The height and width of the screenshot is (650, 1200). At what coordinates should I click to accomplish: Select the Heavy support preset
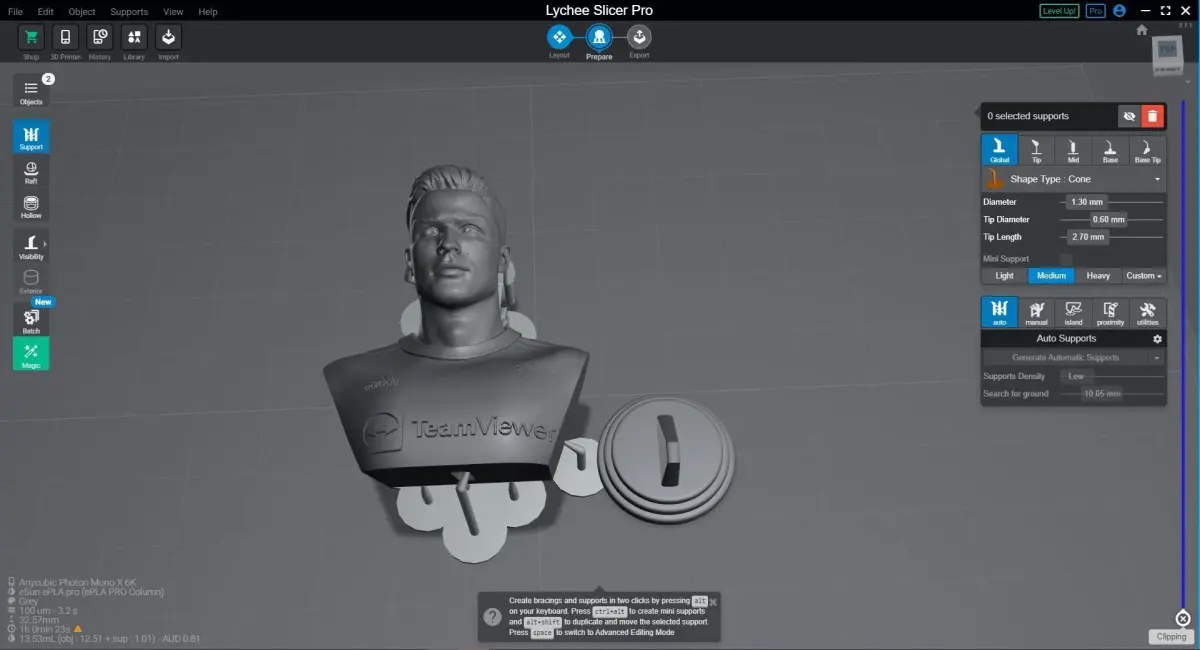(x=1098, y=276)
